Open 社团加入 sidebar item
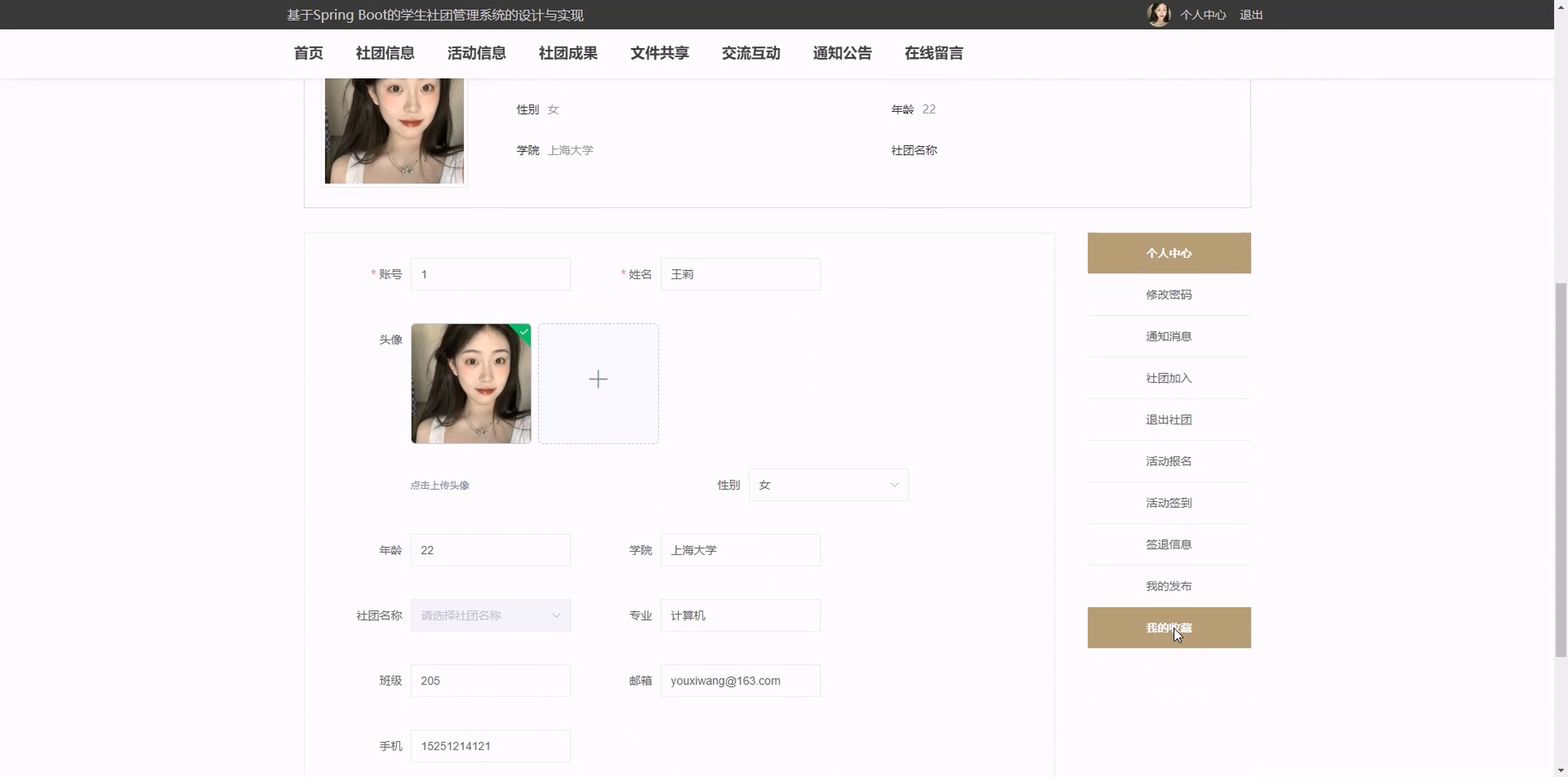Viewport: 1568px width, 777px height. (x=1168, y=378)
